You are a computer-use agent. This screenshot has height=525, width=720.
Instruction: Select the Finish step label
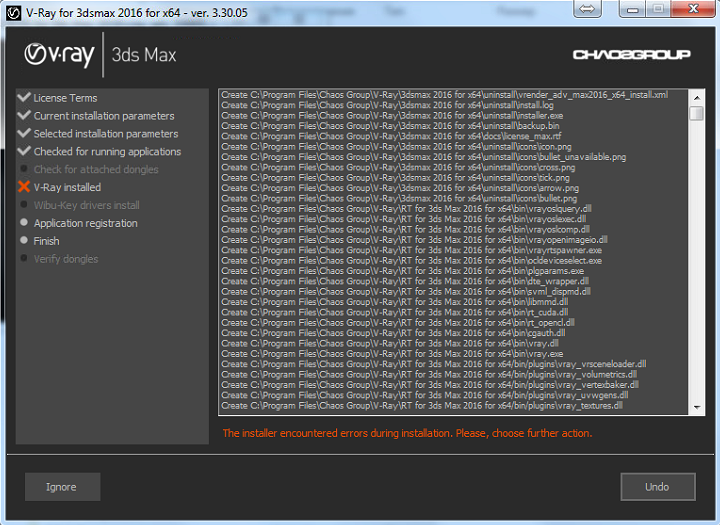pos(46,241)
